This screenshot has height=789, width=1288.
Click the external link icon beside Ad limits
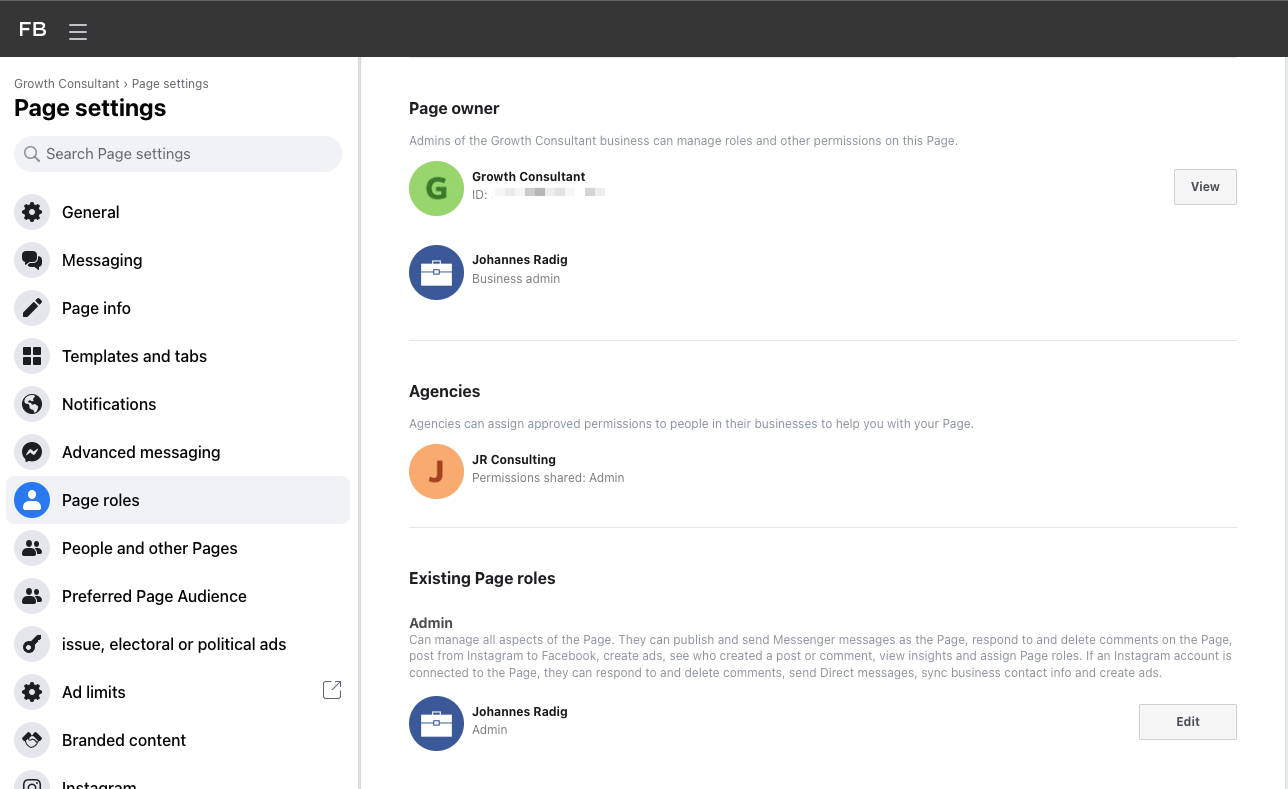pyautogui.click(x=331, y=689)
